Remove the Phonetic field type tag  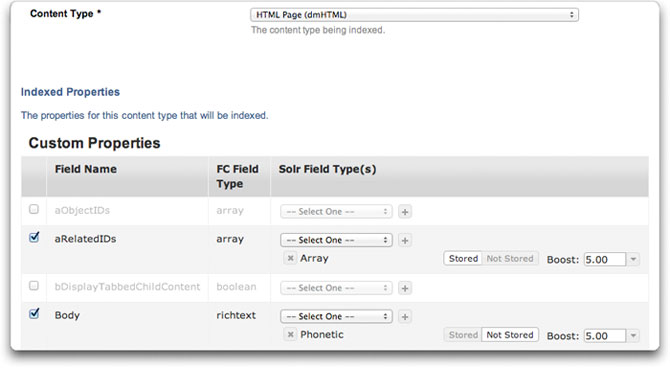(x=291, y=335)
